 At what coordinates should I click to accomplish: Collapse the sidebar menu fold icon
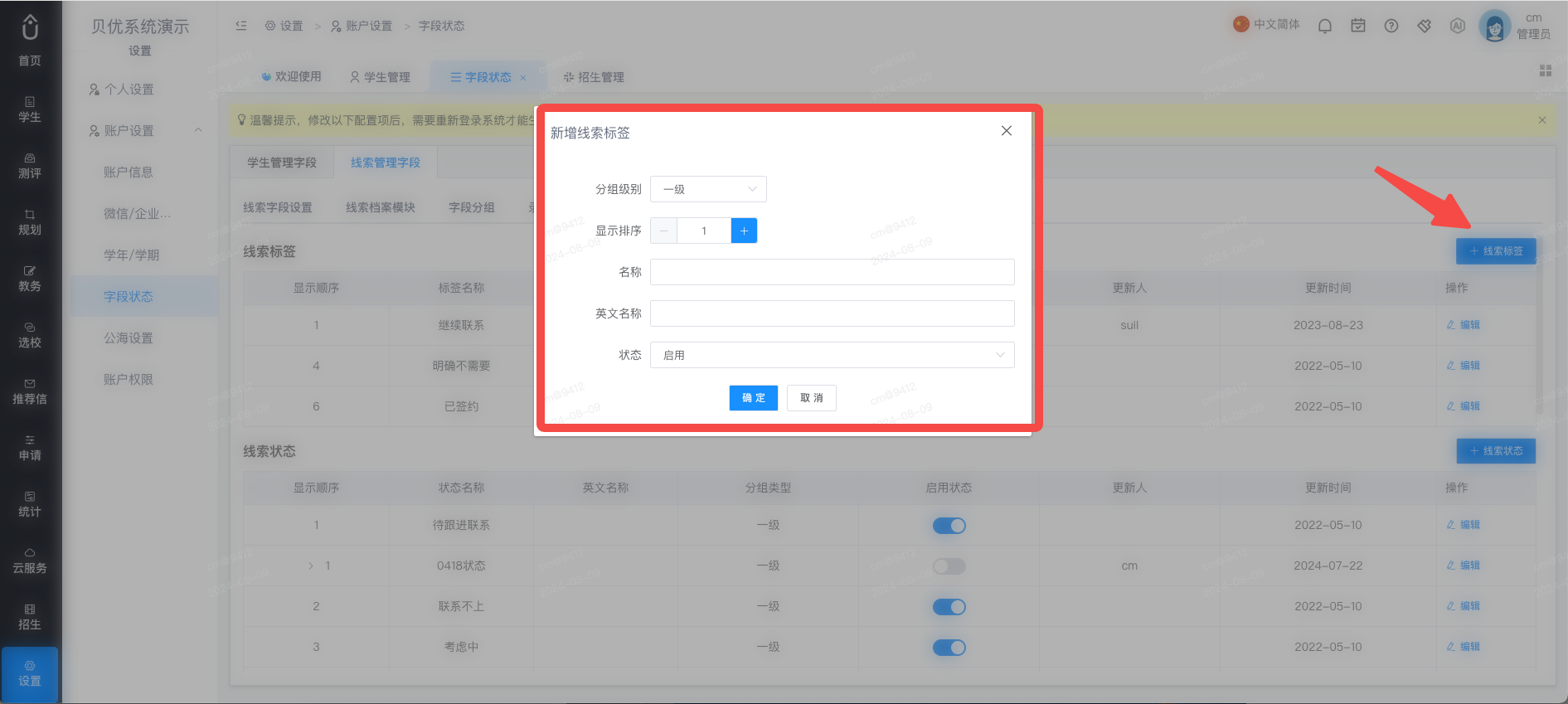pyautogui.click(x=241, y=26)
